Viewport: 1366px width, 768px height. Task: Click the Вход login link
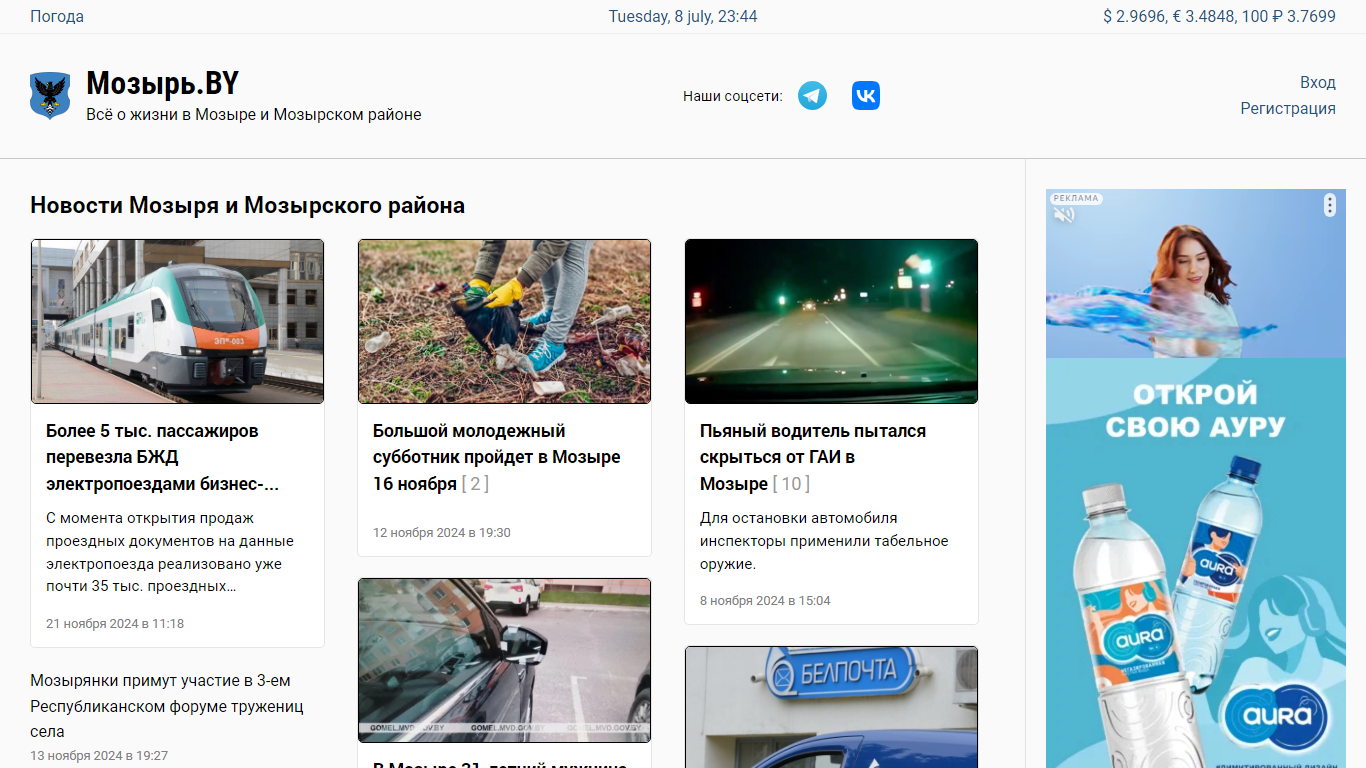pos(1317,82)
